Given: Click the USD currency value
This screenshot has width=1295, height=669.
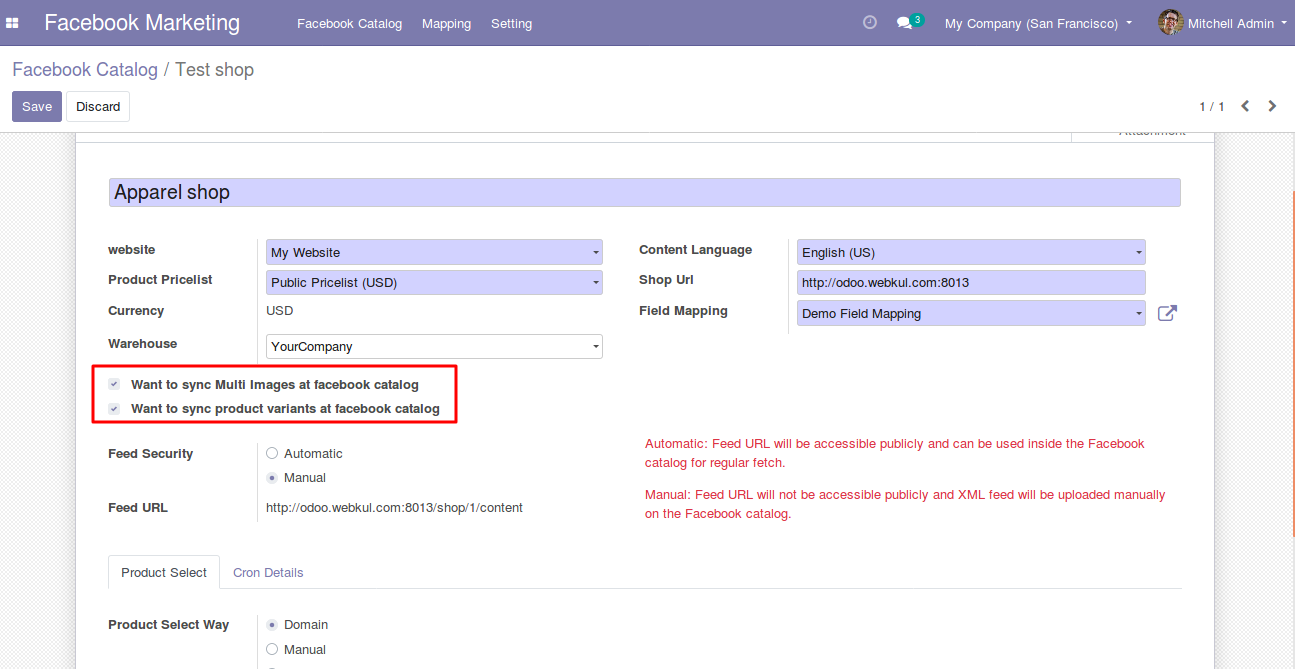Looking at the screenshot, I should pos(279,311).
